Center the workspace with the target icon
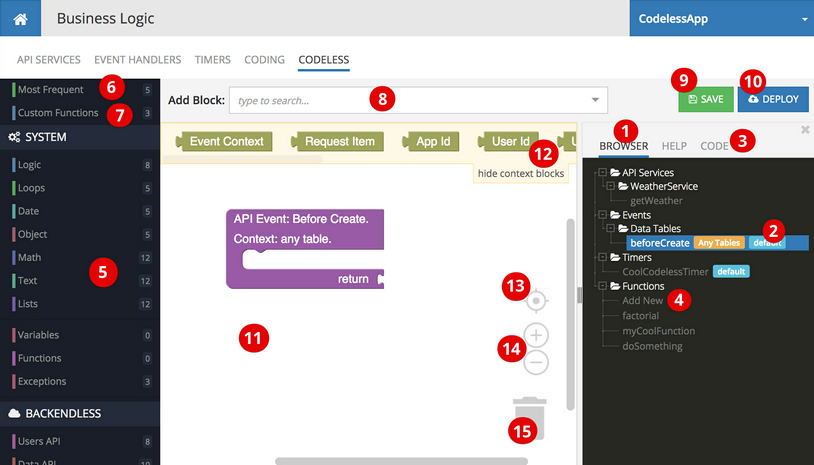 (x=536, y=300)
